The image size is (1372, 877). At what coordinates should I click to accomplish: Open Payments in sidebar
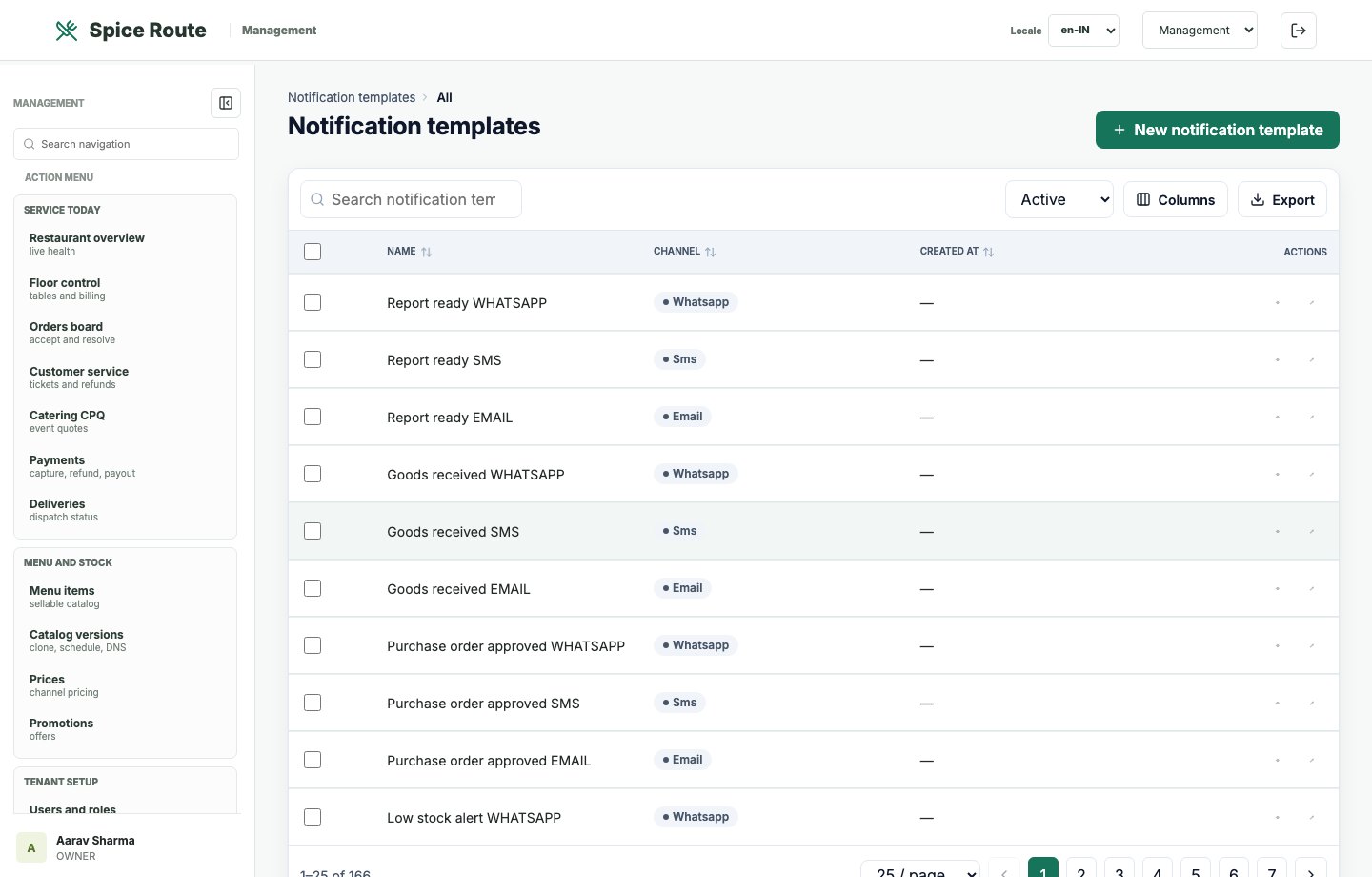point(125,466)
